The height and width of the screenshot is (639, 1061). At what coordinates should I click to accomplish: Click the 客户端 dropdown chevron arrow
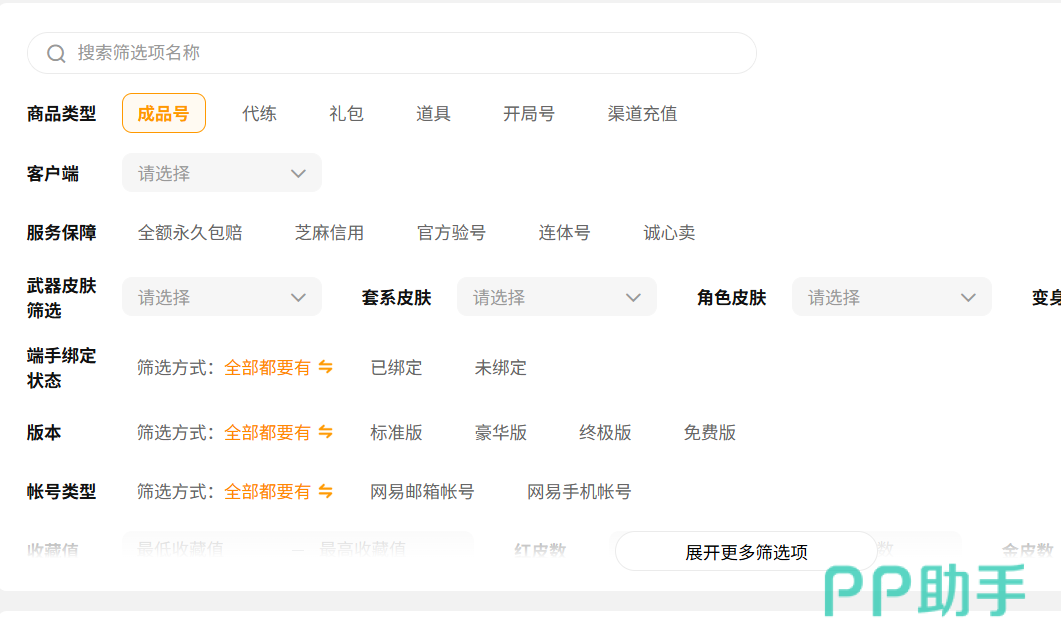pyautogui.click(x=298, y=174)
